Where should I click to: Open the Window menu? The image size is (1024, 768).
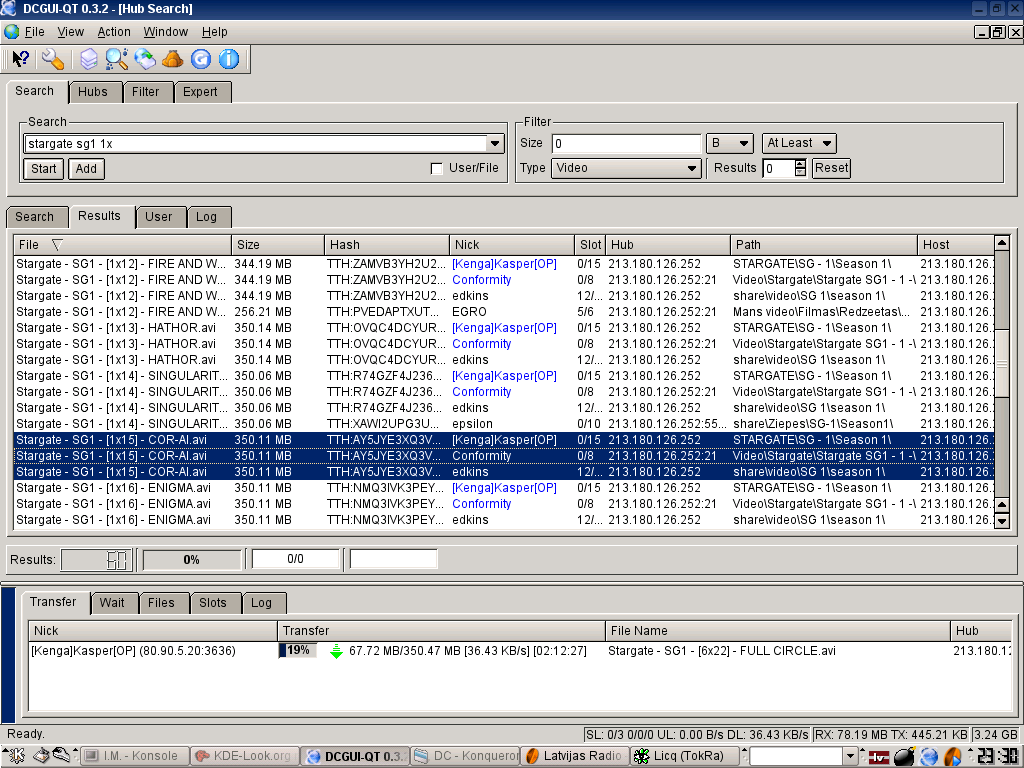(x=165, y=31)
